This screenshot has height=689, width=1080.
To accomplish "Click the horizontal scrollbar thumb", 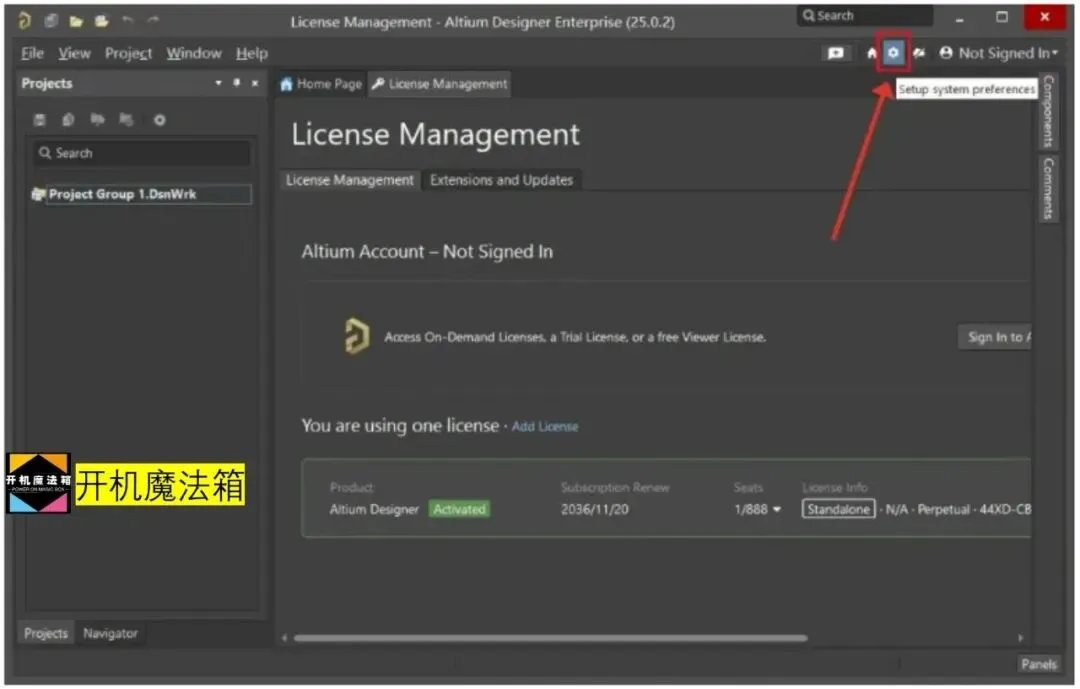I will point(550,639).
